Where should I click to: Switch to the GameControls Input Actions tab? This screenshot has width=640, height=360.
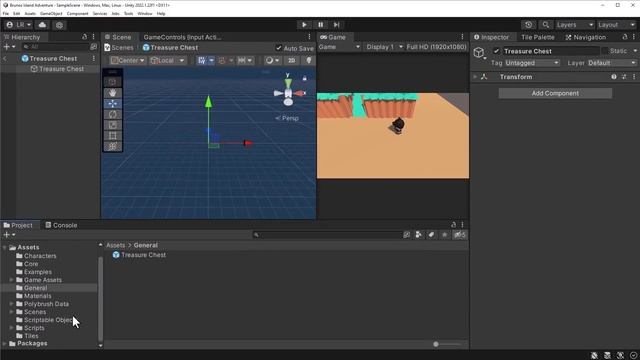182,37
